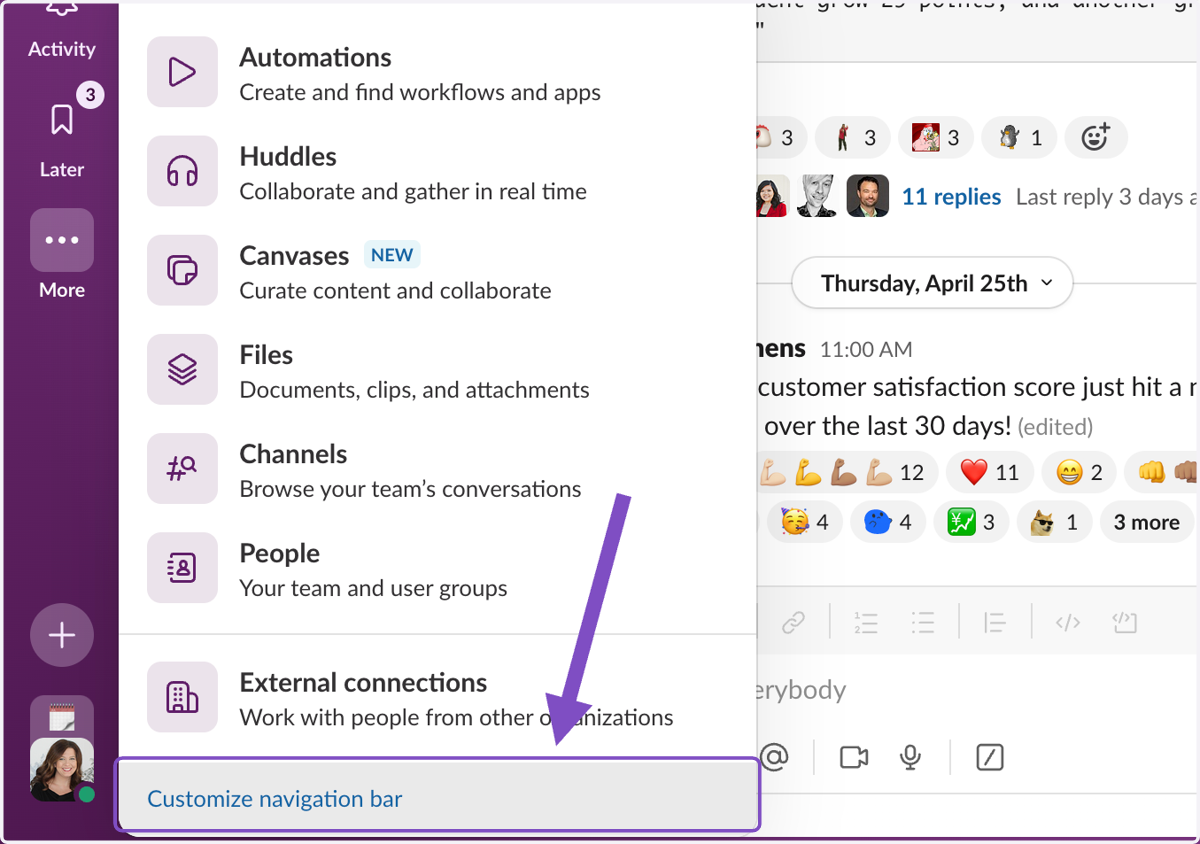Click the insert link formatting icon
Image resolution: width=1200 pixels, height=844 pixels.
(x=793, y=623)
